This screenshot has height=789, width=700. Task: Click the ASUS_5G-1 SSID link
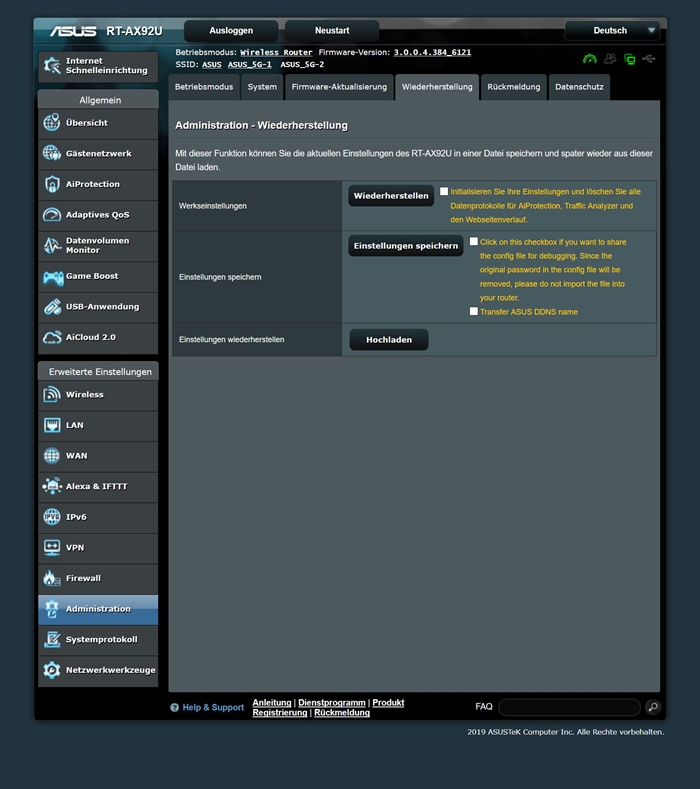[x=250, y=64]
